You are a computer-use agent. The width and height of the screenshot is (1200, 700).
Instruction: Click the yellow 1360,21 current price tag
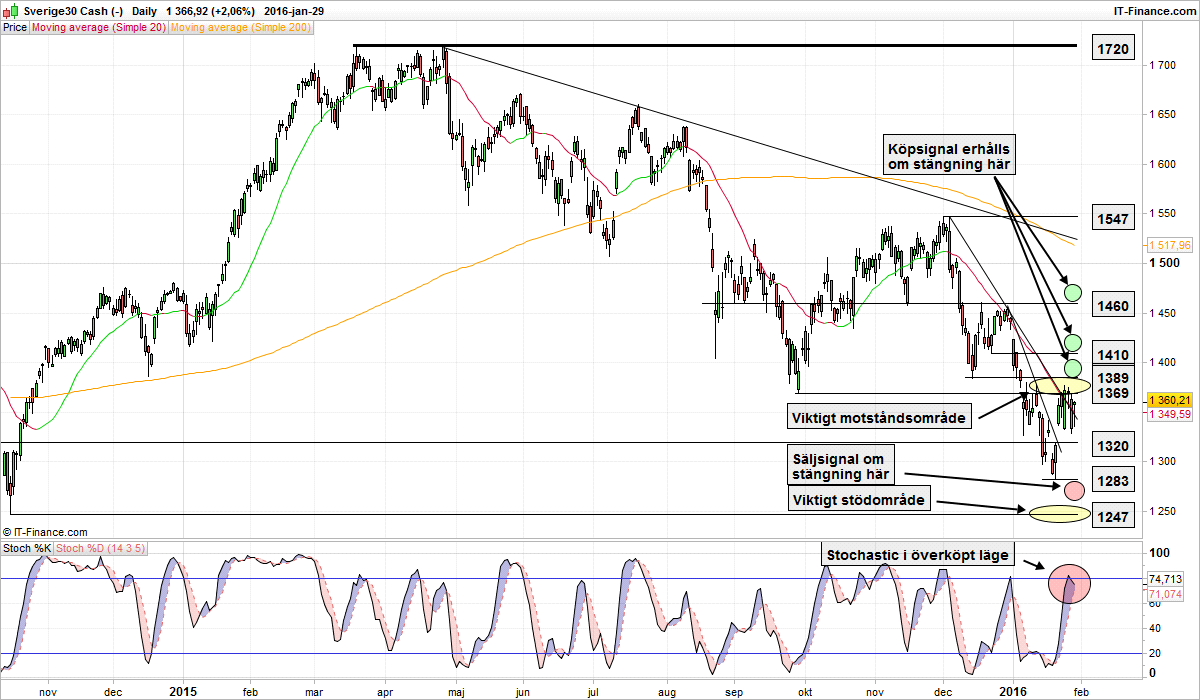(x=1170, y=400)
